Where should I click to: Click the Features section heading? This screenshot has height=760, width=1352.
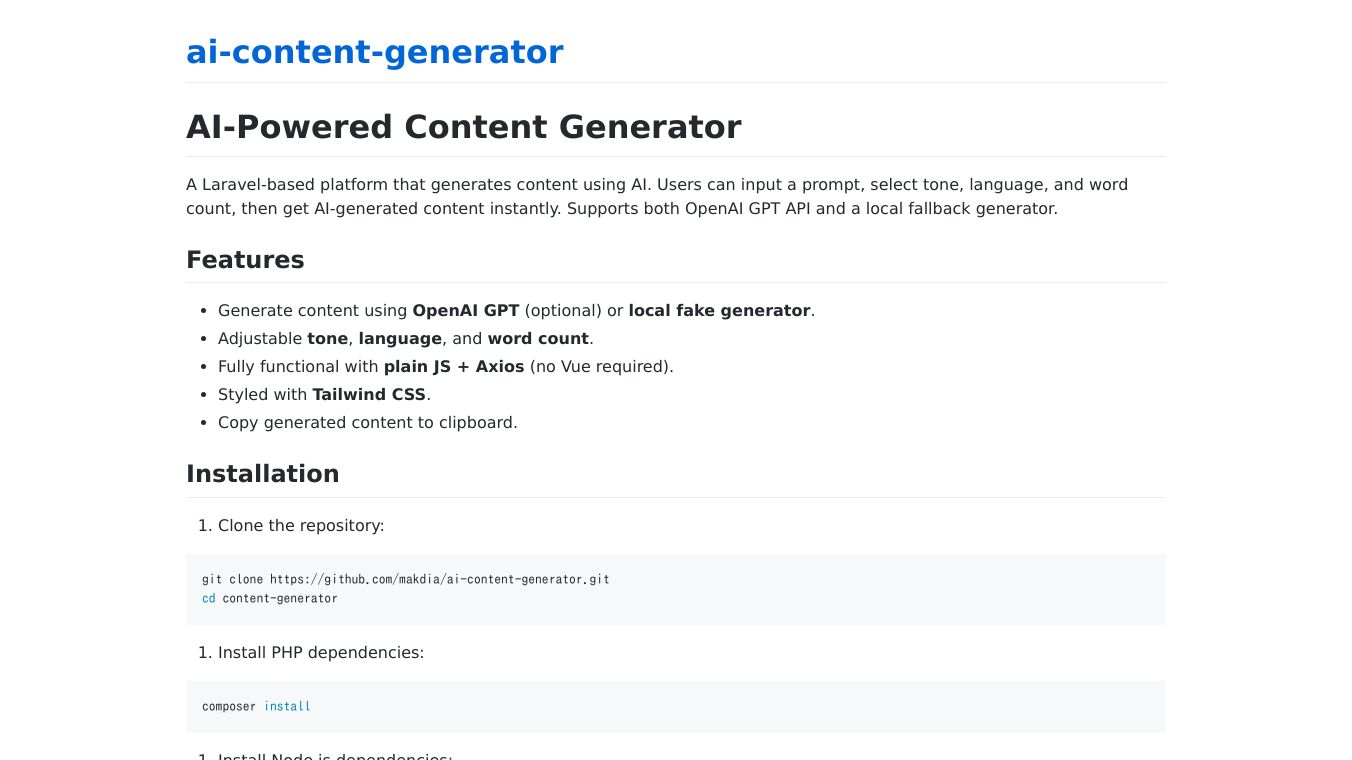245,260
